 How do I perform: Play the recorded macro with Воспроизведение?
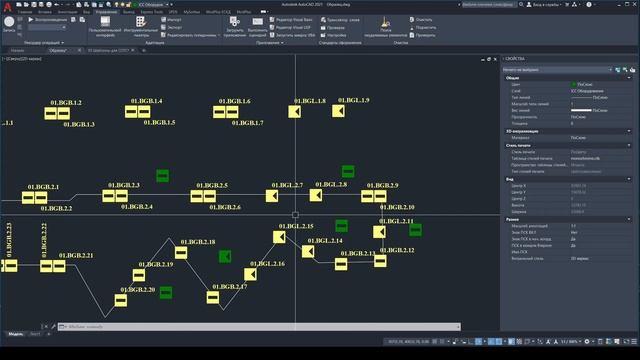click(48, 19)
